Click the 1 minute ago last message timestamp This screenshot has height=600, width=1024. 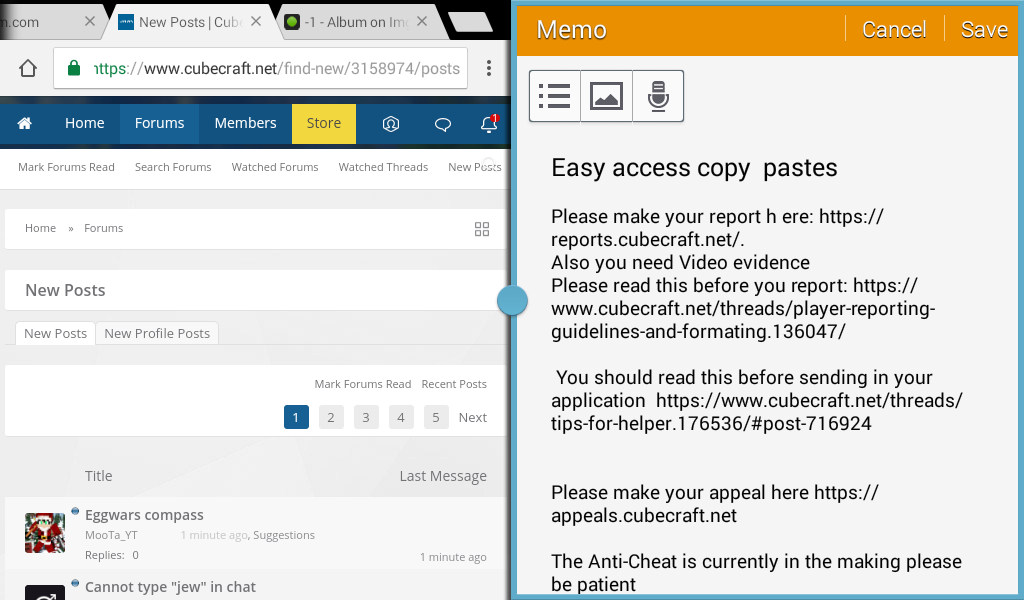(x=453, y=557)
